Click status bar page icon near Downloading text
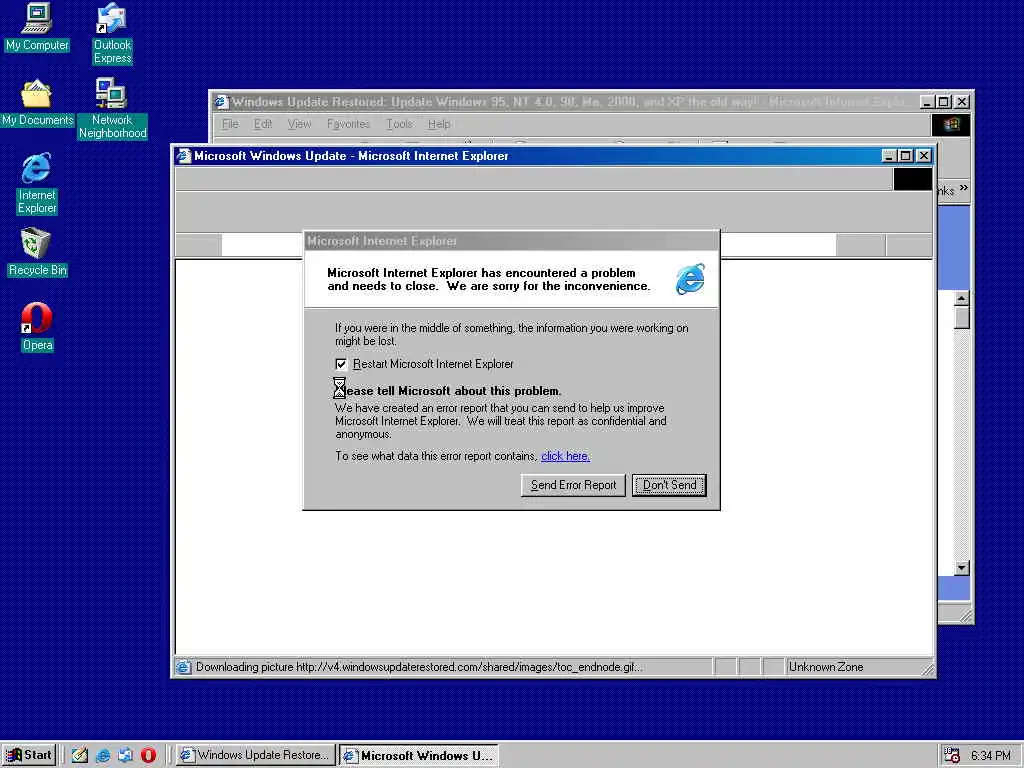1024x768 pixels. tap(184, 667)
